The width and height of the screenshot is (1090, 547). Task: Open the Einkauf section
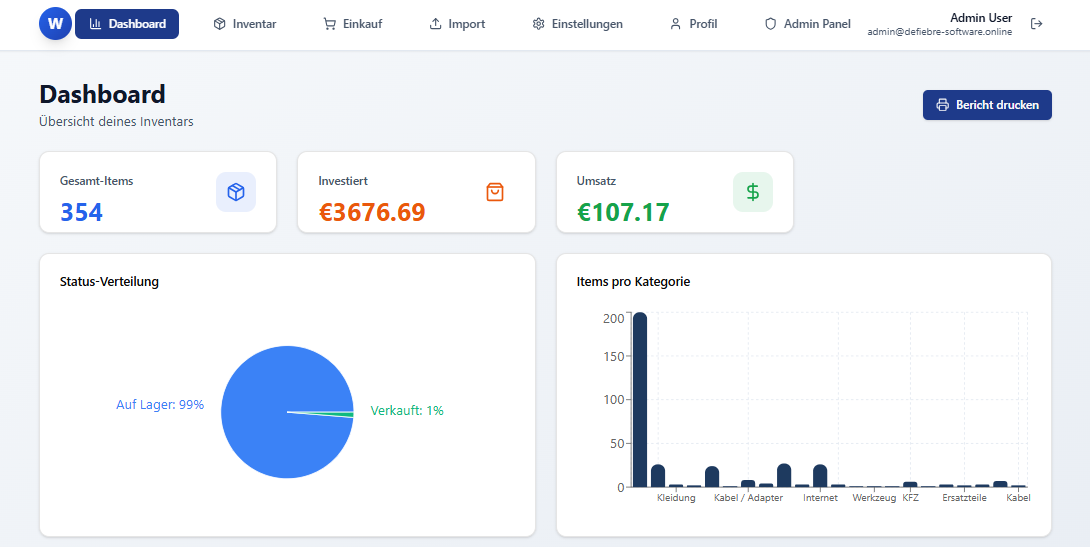[352, 24]
